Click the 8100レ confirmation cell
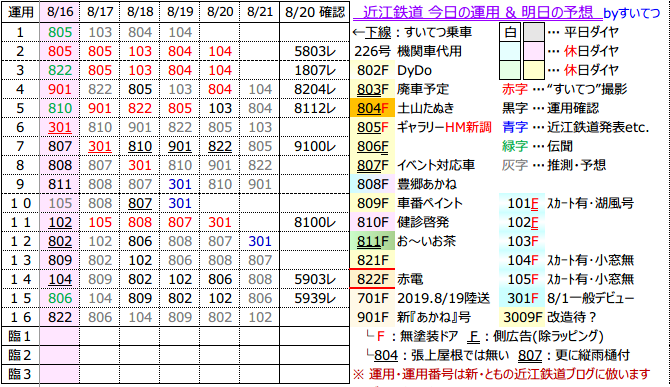 [315, 222]
